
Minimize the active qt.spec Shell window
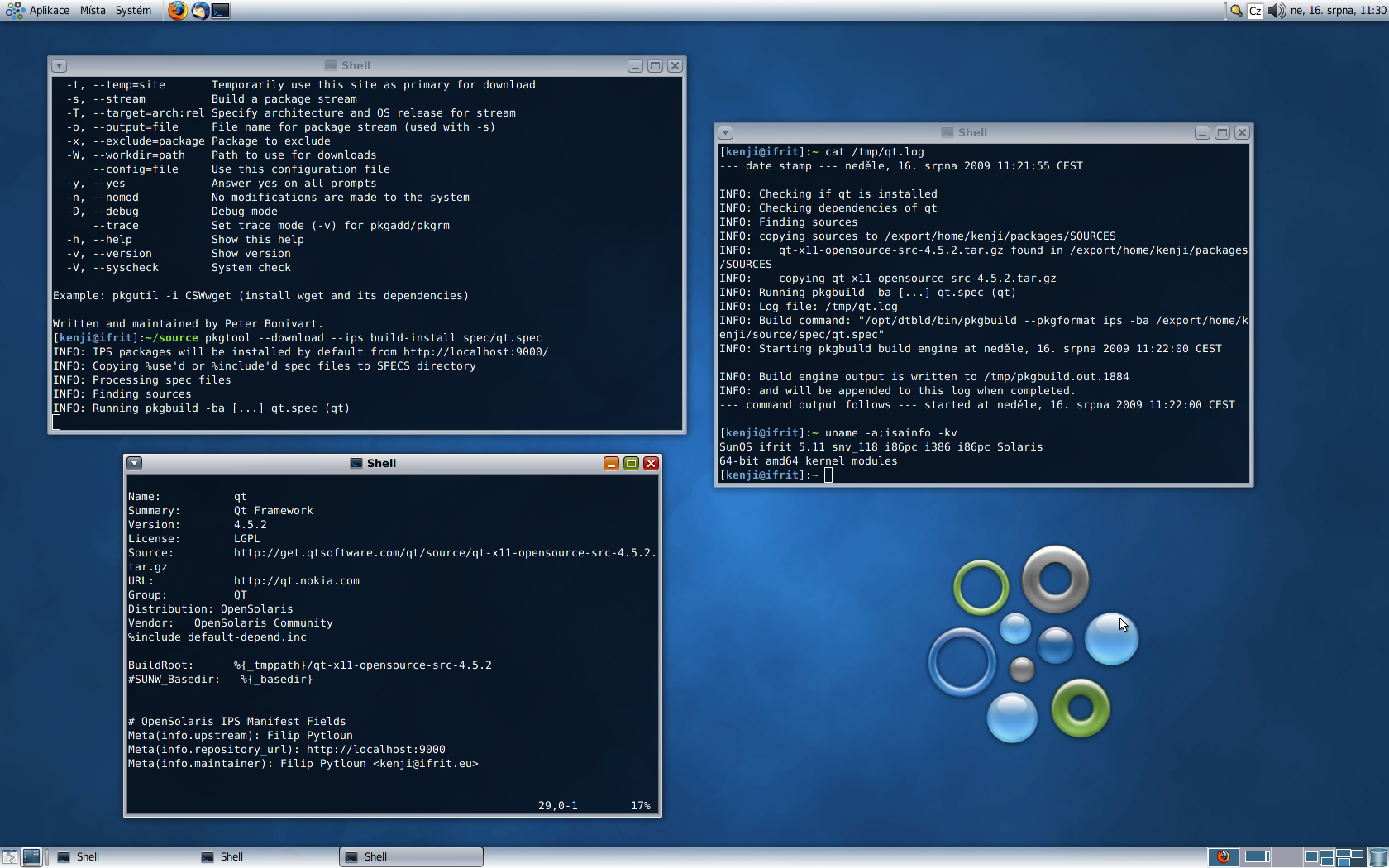(x=611, y=464)
